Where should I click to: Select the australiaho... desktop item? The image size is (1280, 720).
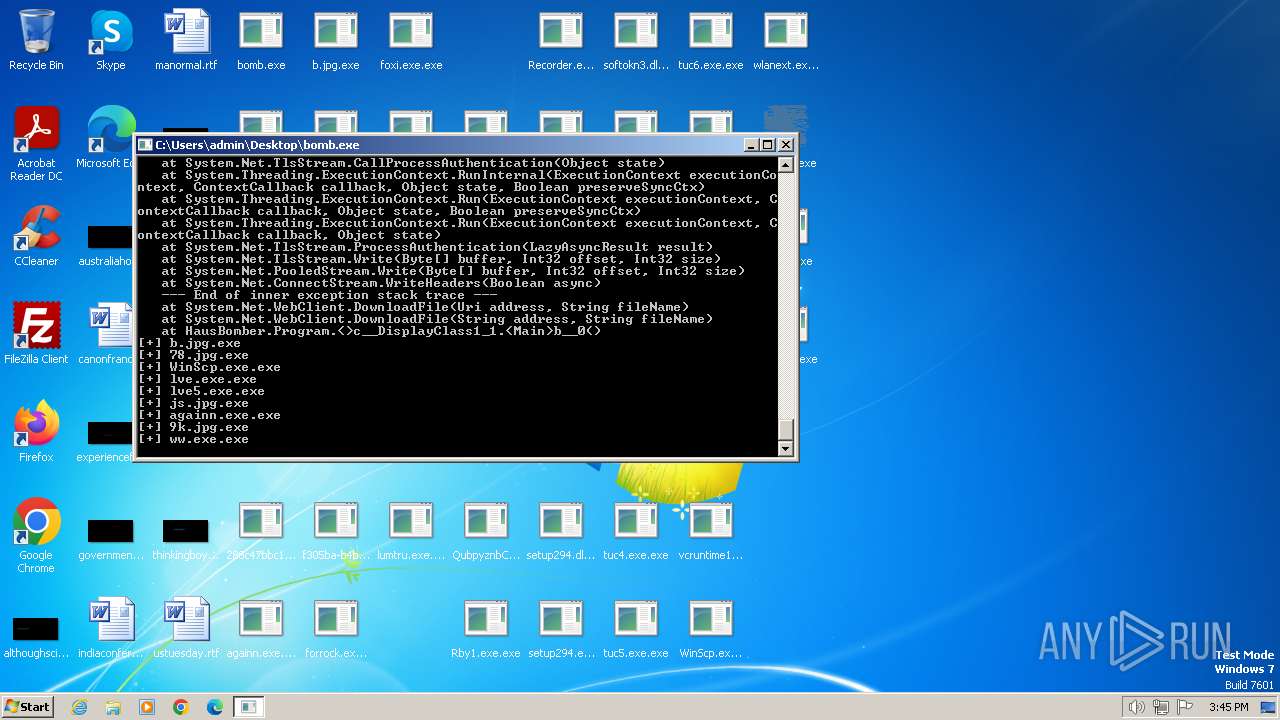pos(106,244)
